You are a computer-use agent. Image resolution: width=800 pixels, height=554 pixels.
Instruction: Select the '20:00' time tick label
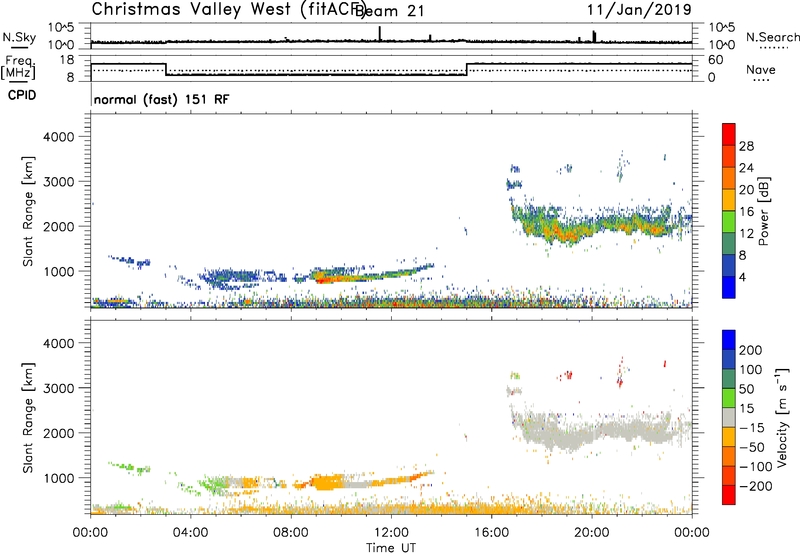tap(592, 533)
